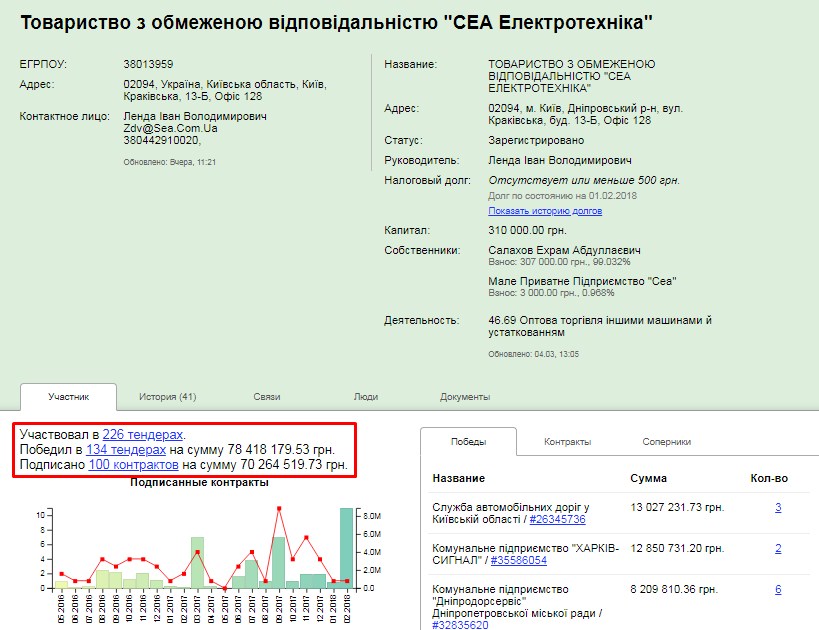
Task: Open the 100 контрактов link
Action: (x=134, y=465)
